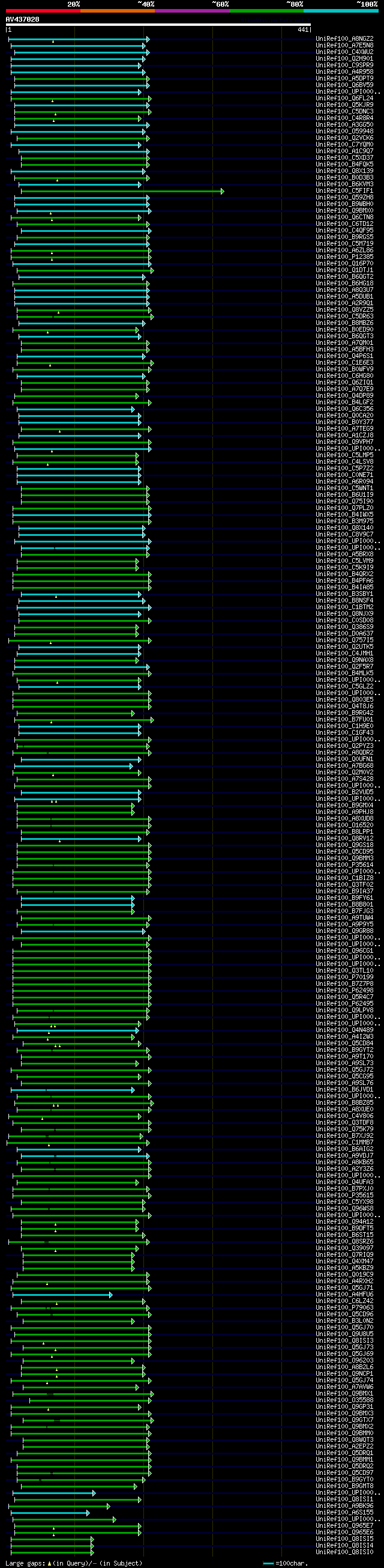Select label UniRef100_C7YQM0
This screenshot has width=384, height=1568.
tap(344, 145)
